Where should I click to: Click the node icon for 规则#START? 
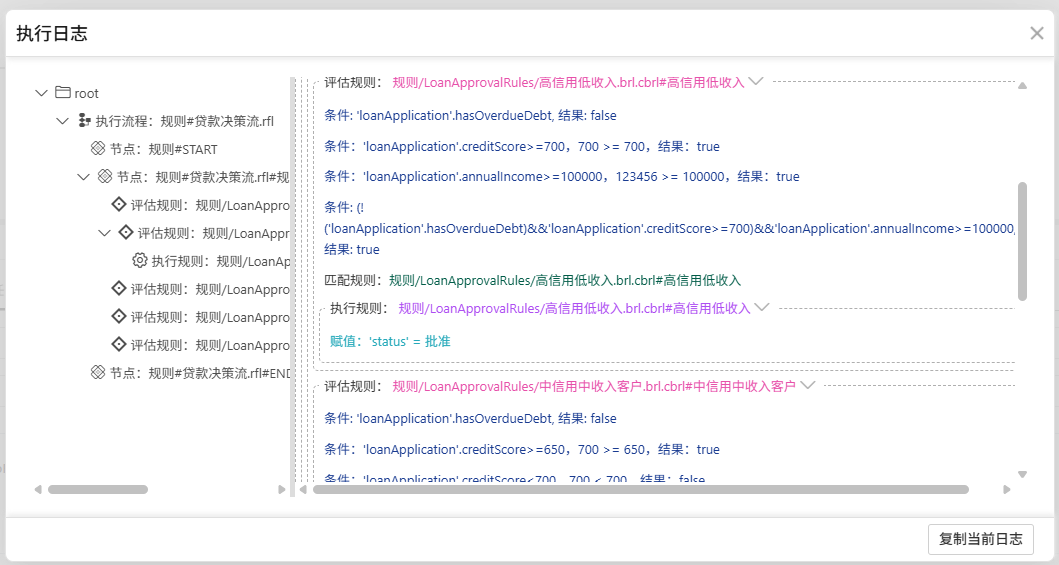[x=98, y=148]
